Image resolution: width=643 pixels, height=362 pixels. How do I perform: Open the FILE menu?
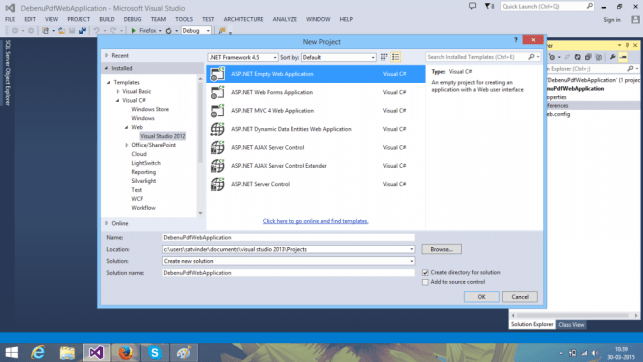pos(10,19)
